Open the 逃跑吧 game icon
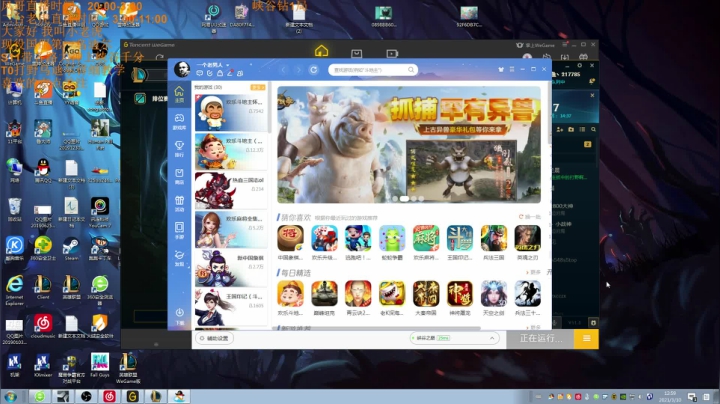Viewport: 720px width, 404px height. pos(358,238)
